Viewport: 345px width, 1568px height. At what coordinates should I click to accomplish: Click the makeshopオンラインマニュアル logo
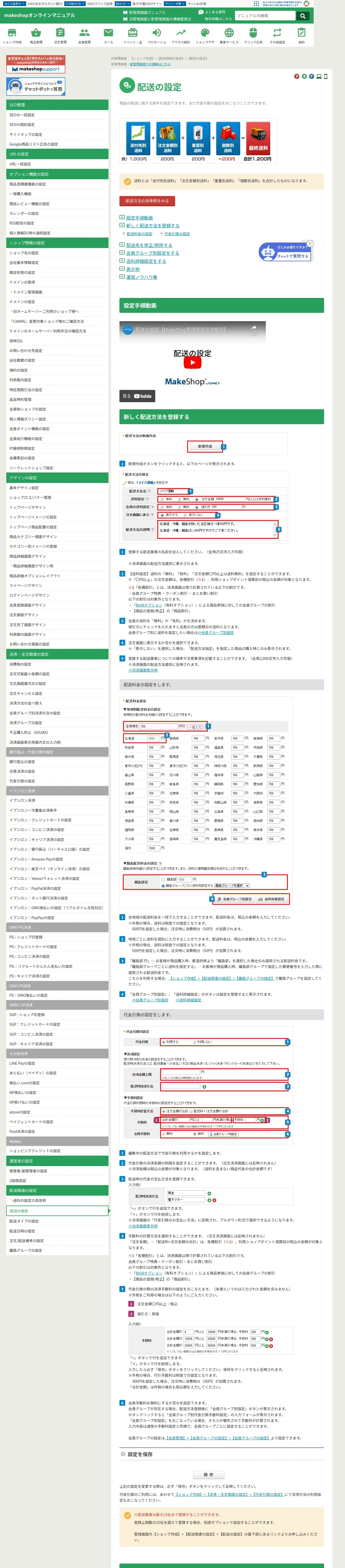click(x=39, y=15)
